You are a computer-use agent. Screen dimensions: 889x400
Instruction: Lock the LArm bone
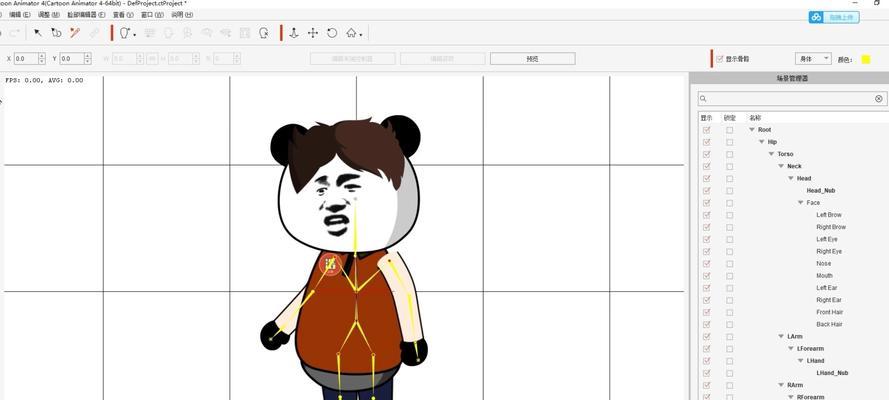click(730, 337)
